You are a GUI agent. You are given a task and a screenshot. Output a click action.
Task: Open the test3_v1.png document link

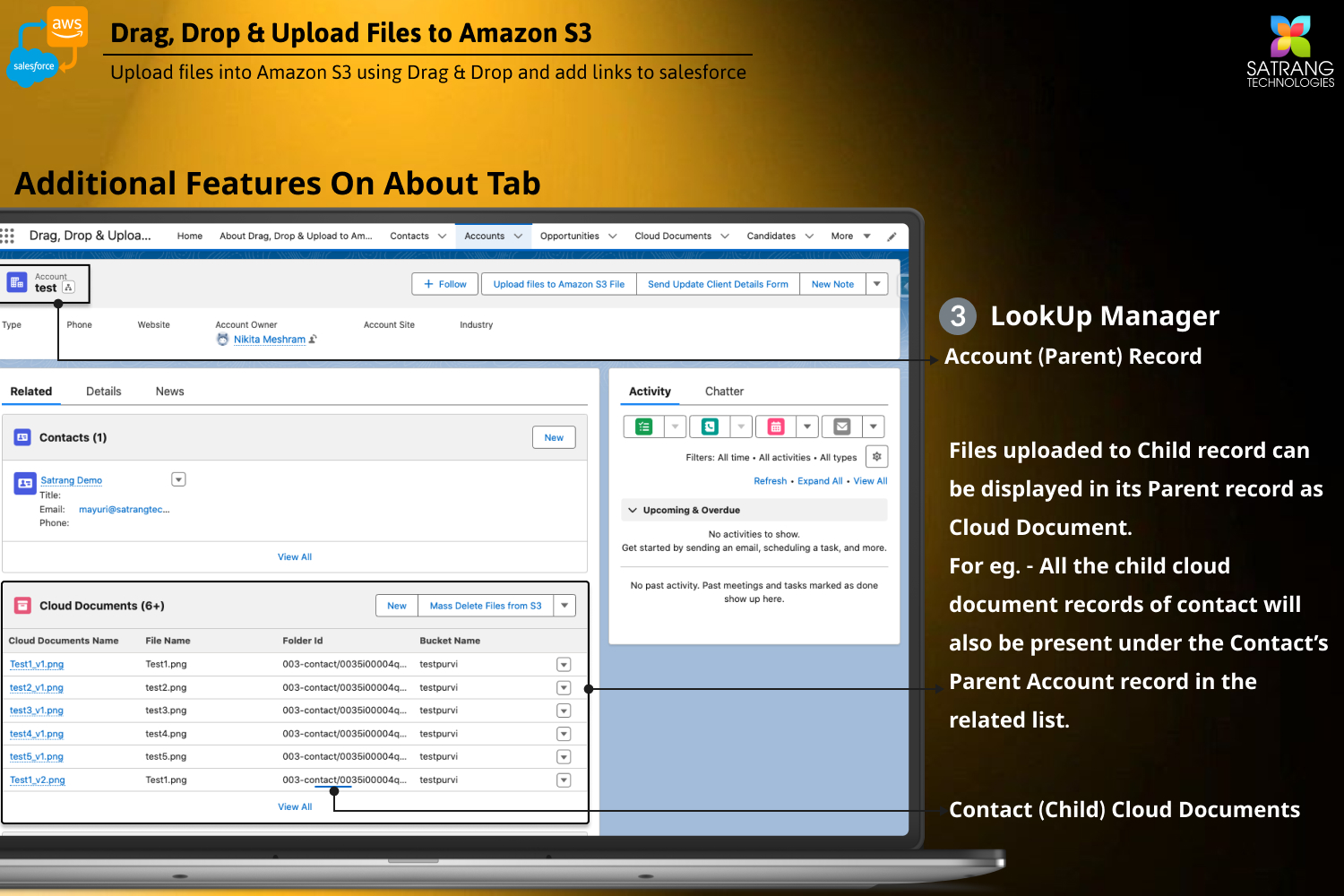click(x=37, y=711)
